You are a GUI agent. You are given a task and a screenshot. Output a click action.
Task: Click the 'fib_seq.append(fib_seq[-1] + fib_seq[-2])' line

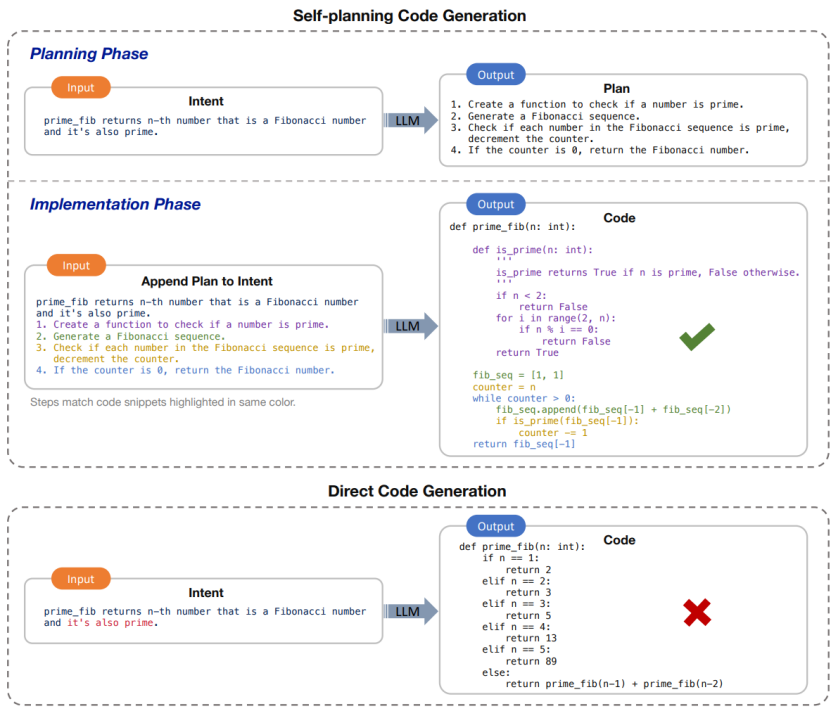point(614,410)
